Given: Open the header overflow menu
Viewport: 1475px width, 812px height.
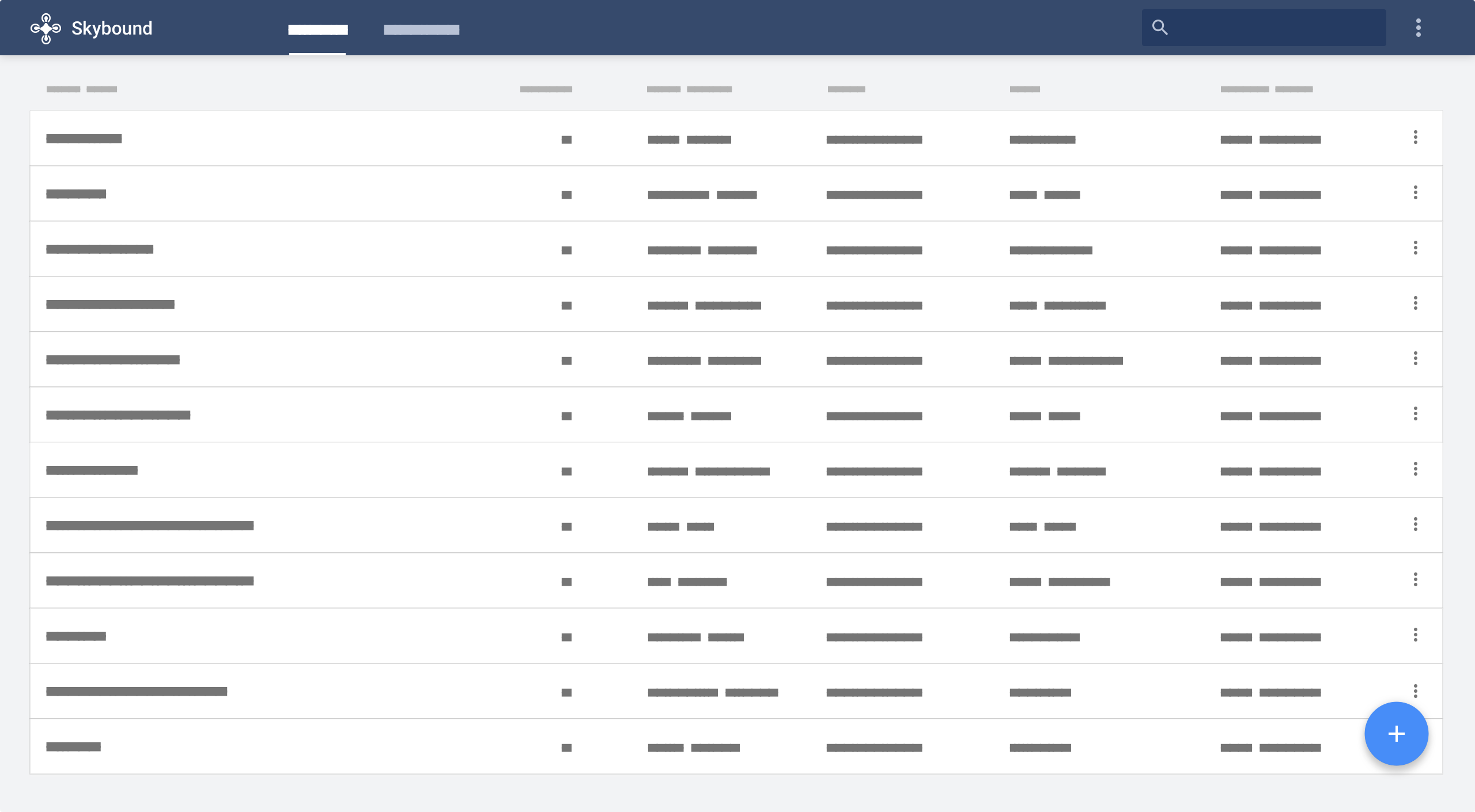Looking at the screenshot, I should click(1419, 28).
